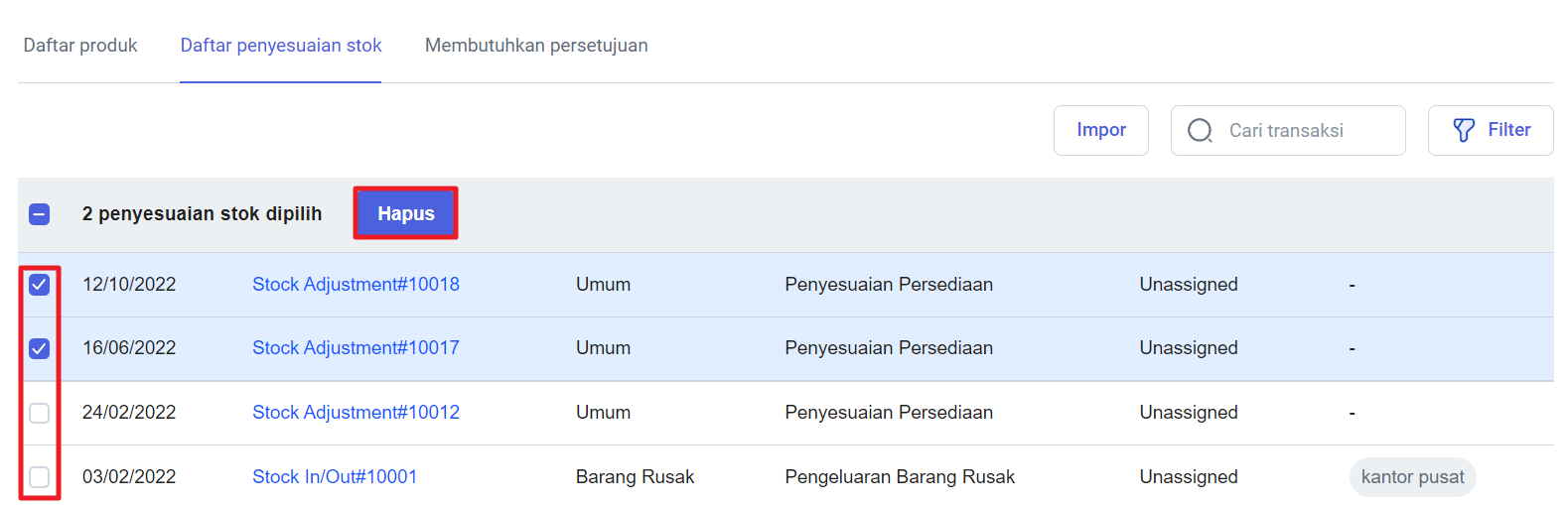The image size is (1568, 505).
Task: Focus the Cari transaksi search field
Action: coord(1288,130)
